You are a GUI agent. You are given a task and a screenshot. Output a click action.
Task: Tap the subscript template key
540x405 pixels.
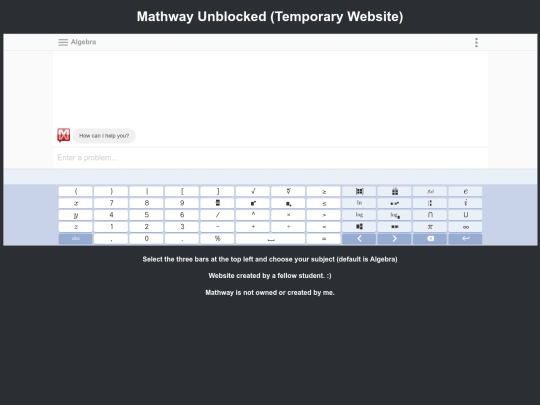[288, 203]
